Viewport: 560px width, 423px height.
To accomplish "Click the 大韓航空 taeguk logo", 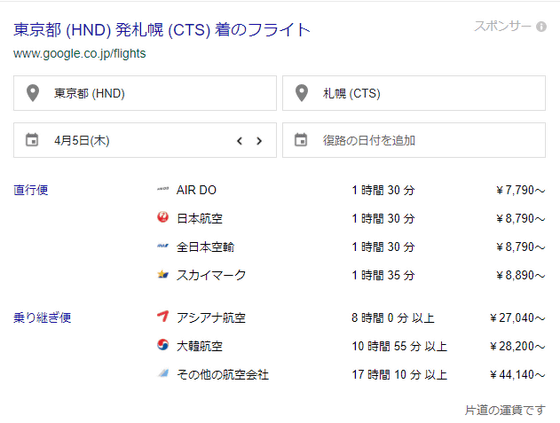I will click(x=163, y=345).
